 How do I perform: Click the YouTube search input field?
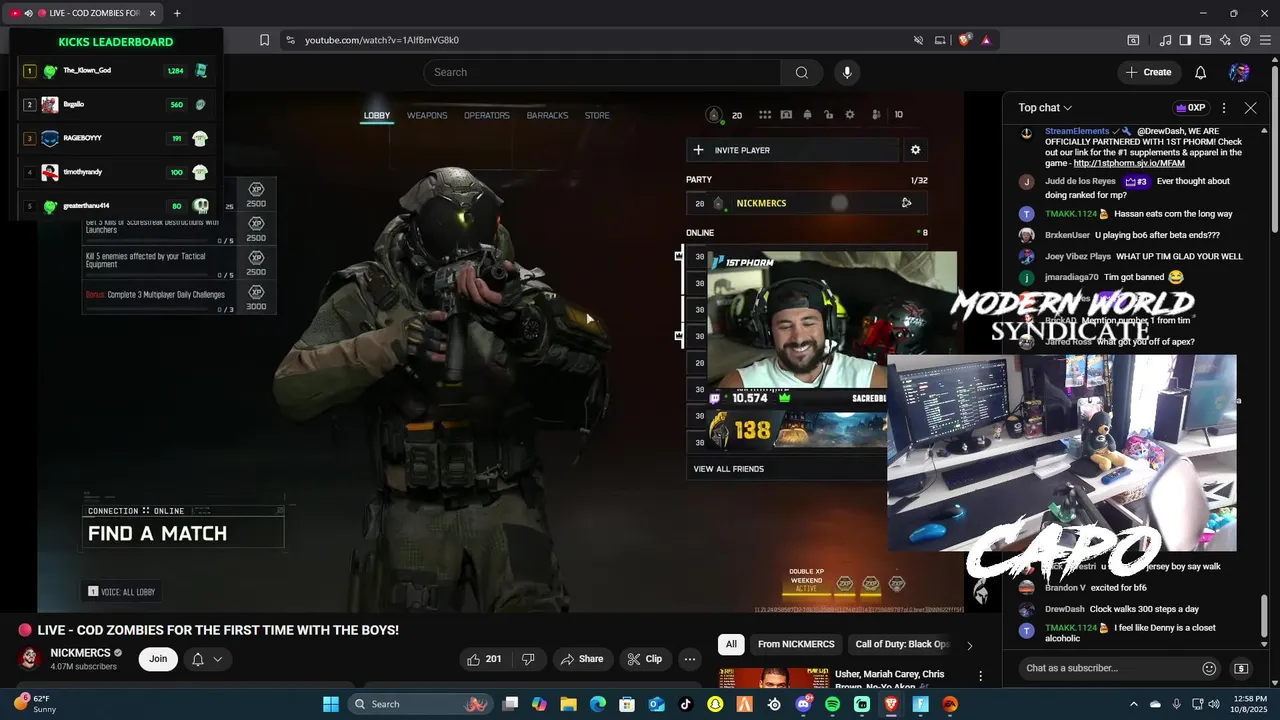point(602,72)
